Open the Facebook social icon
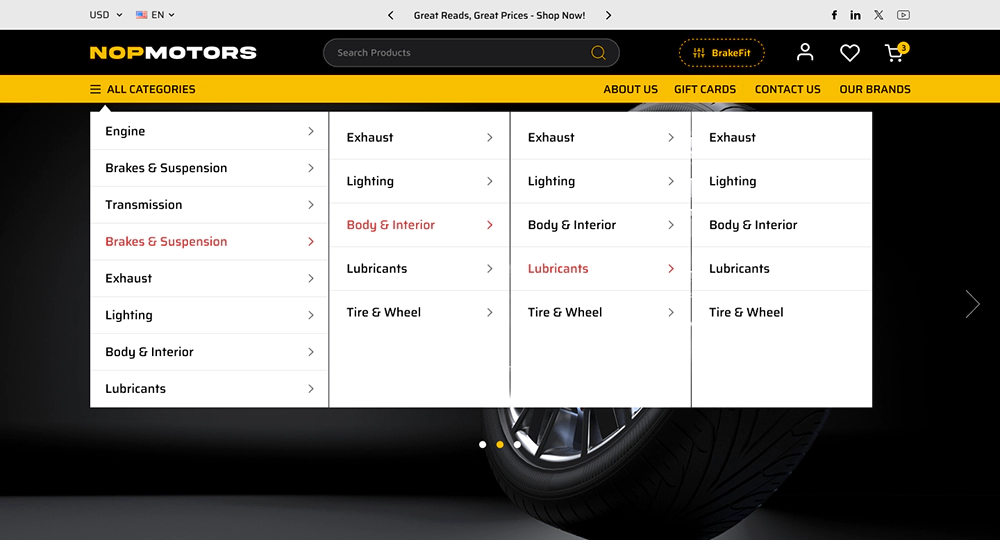The image size is (1000, 540). (834, 15)
